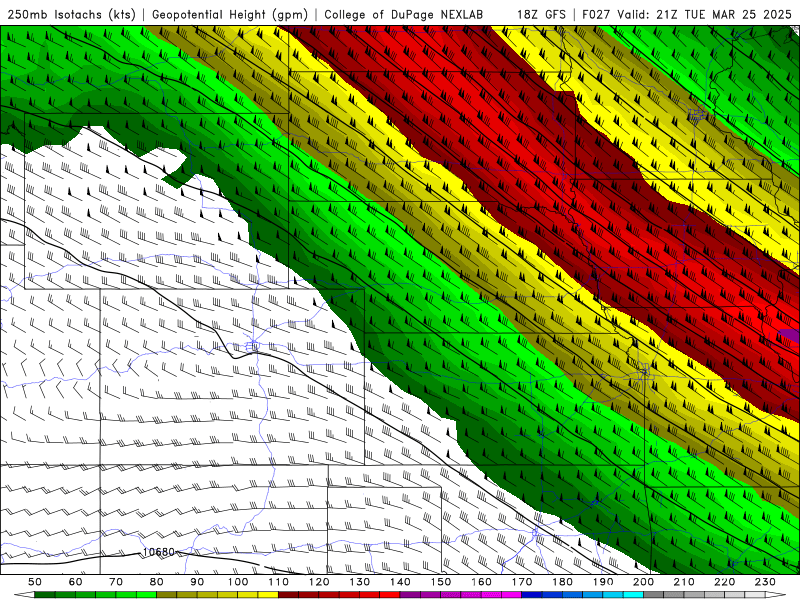Viewport: 800px width, 600px height.
Task: Click the 10680 height contour label
Action: click(159, 552)
